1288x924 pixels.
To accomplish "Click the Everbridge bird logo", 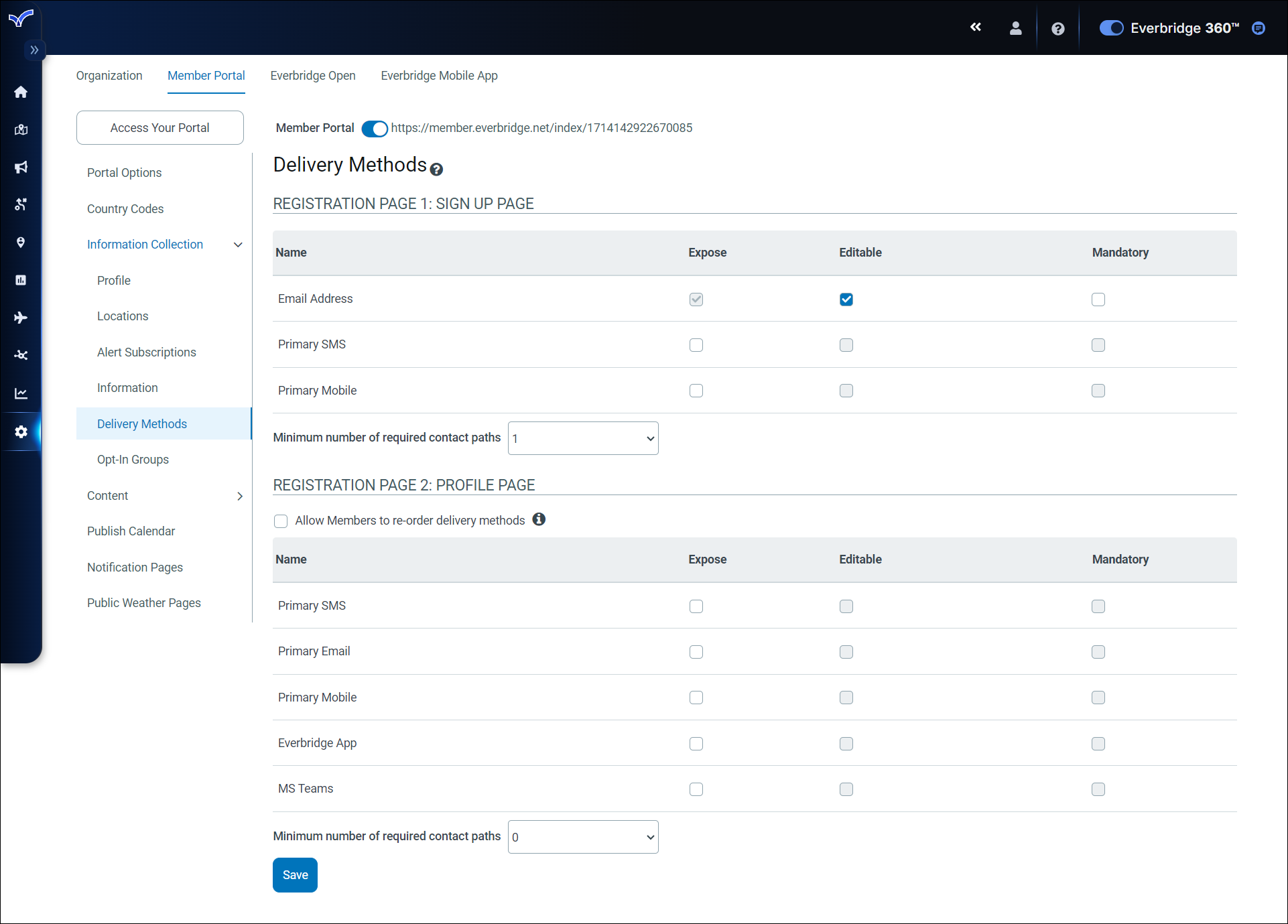I will pyautogui.click(x=21, y=19).
